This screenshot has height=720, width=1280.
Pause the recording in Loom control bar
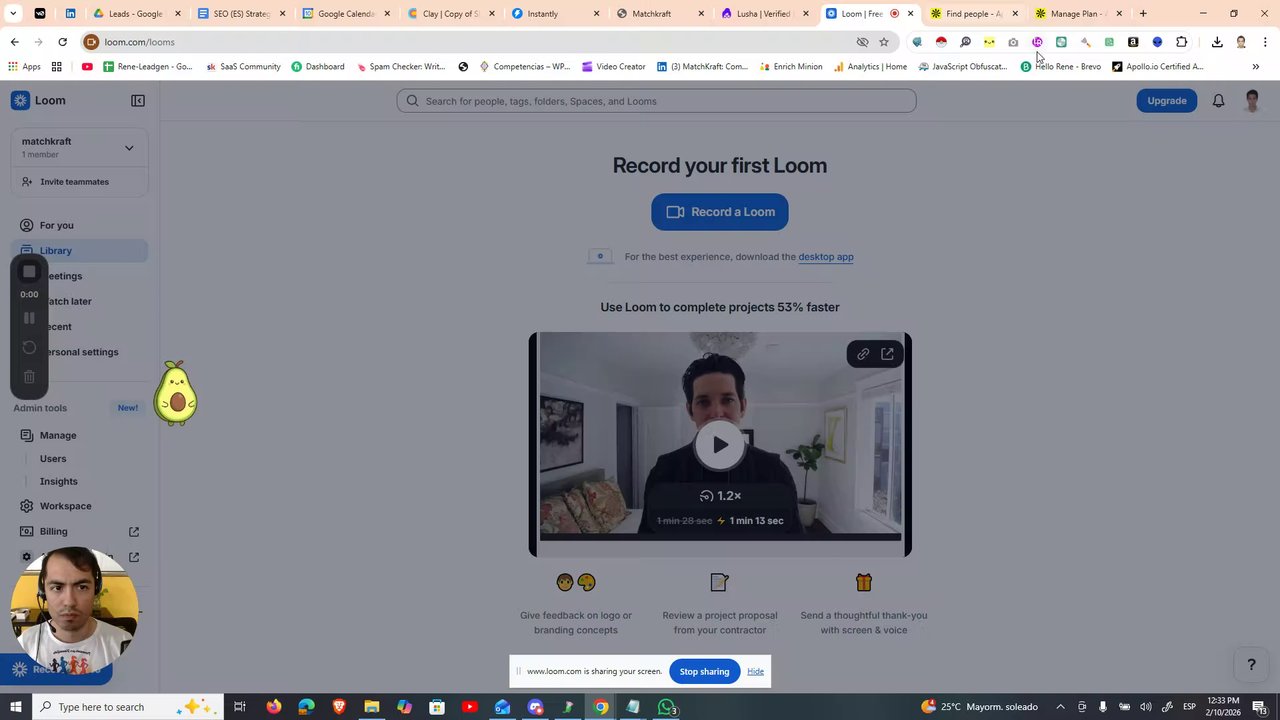29,318
